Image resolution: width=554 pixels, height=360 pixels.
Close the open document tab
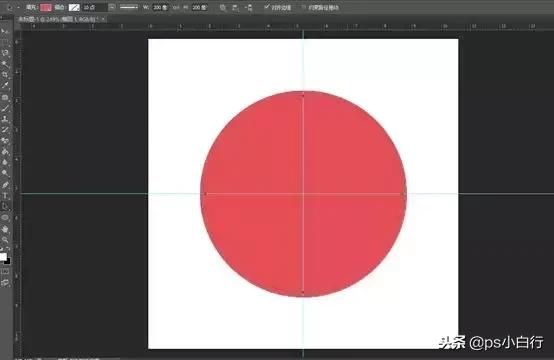pos(103,20)
